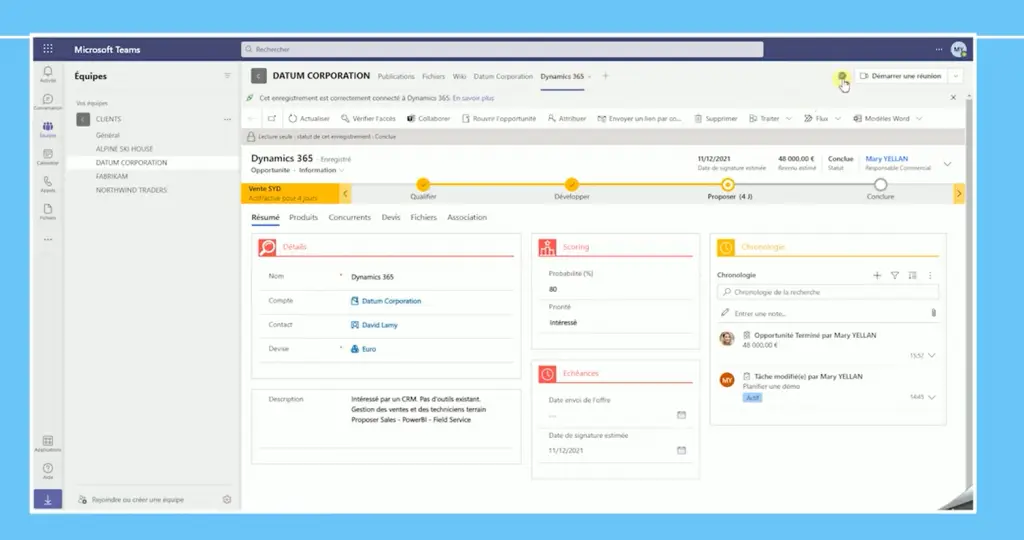Screen dimensions: 1024x540
Task: Select the Qualifier stage marker
Action: click(x=423, y=185)
